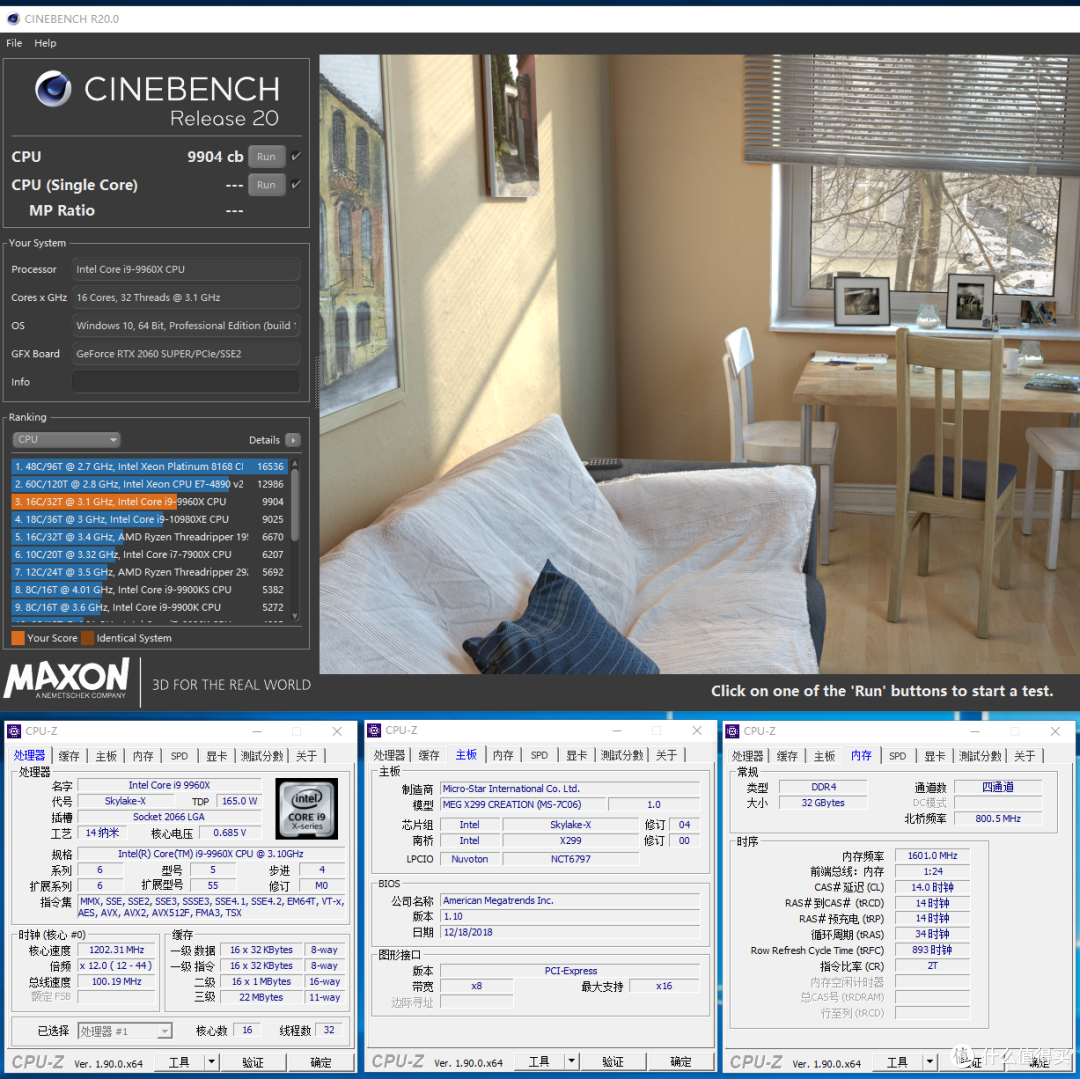1080x1079 pixels.
Task: Open the processor selection dropdown in CPU-Z
Action: pyautogui.click(x=125, y=1031)
